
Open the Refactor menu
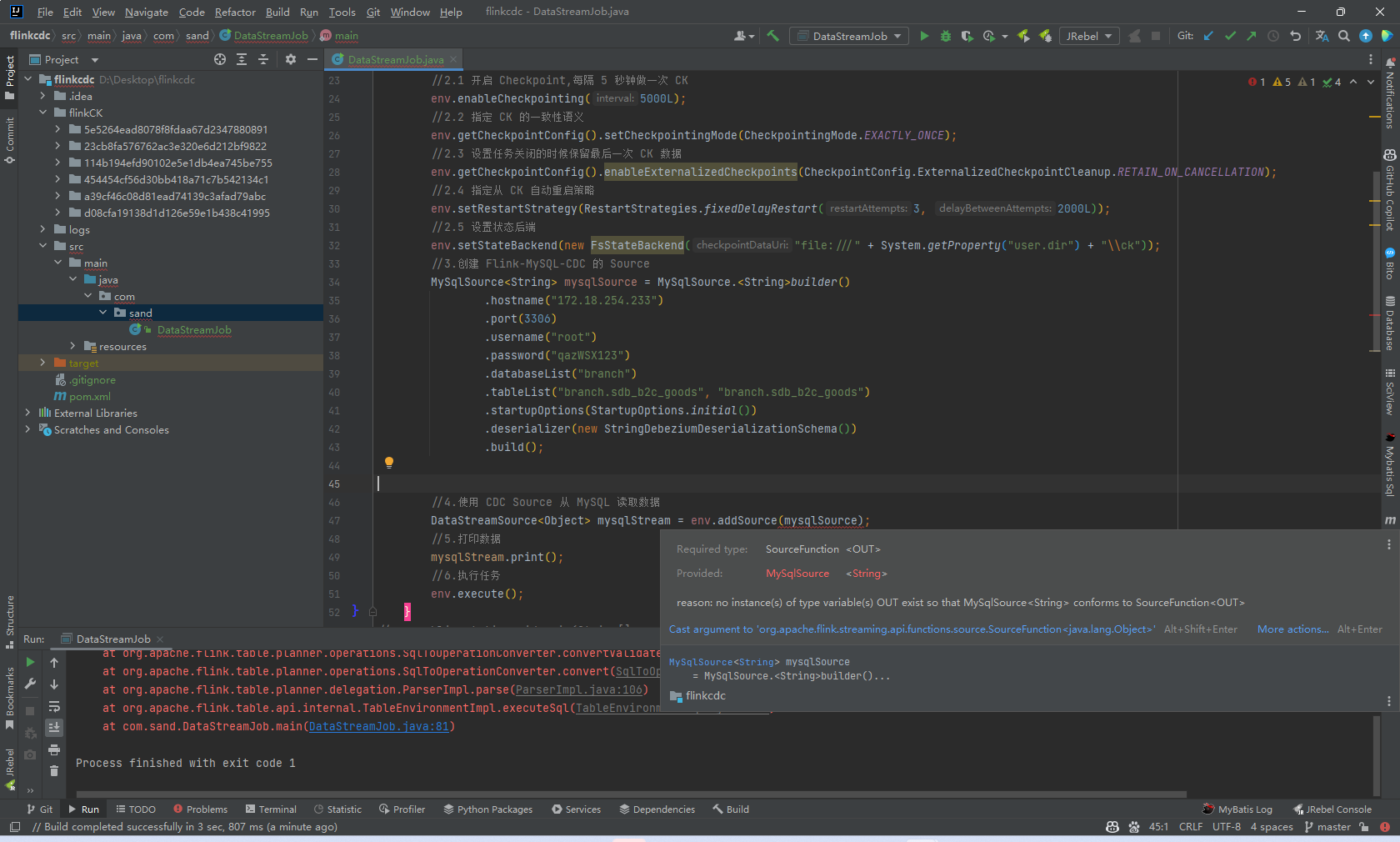click(235, 12)
